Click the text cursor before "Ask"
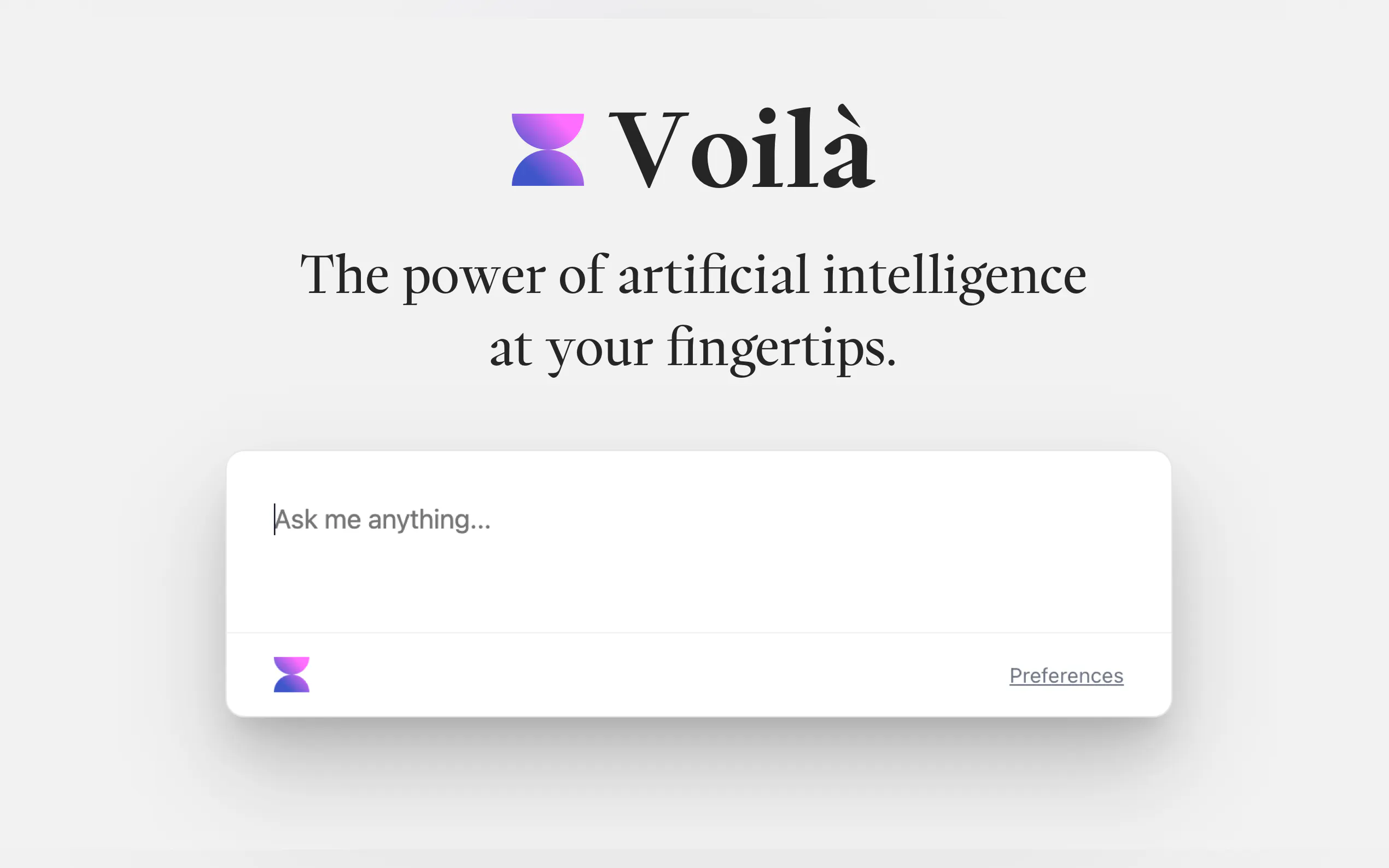Screen dimensions: 1389x868 275,519
